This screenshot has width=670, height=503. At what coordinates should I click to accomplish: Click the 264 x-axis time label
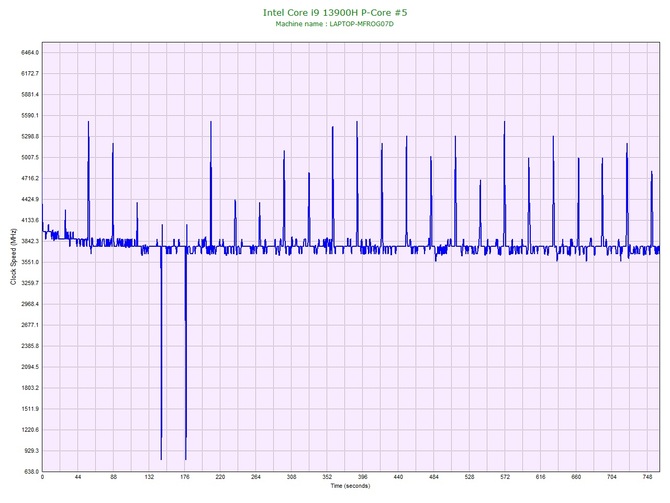(256, 477)
